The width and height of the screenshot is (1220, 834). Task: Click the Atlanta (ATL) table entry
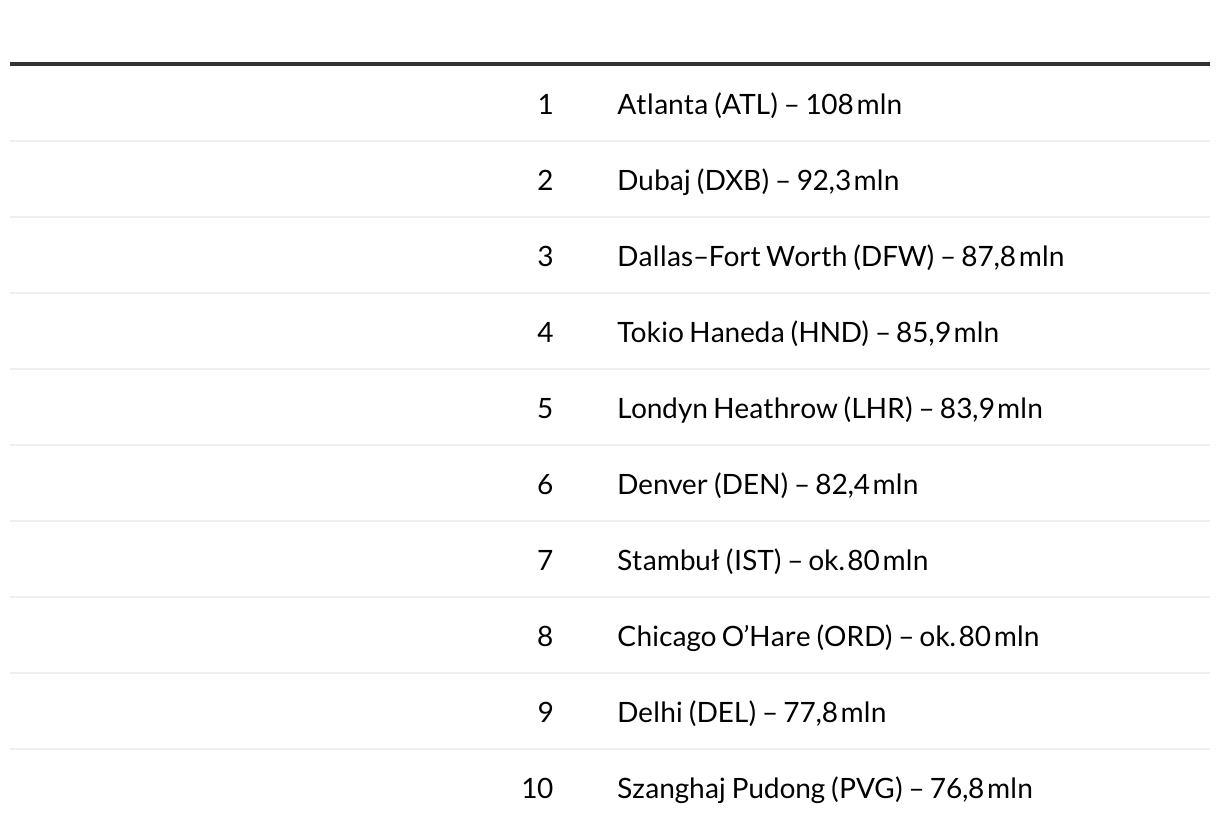point(759,104)
